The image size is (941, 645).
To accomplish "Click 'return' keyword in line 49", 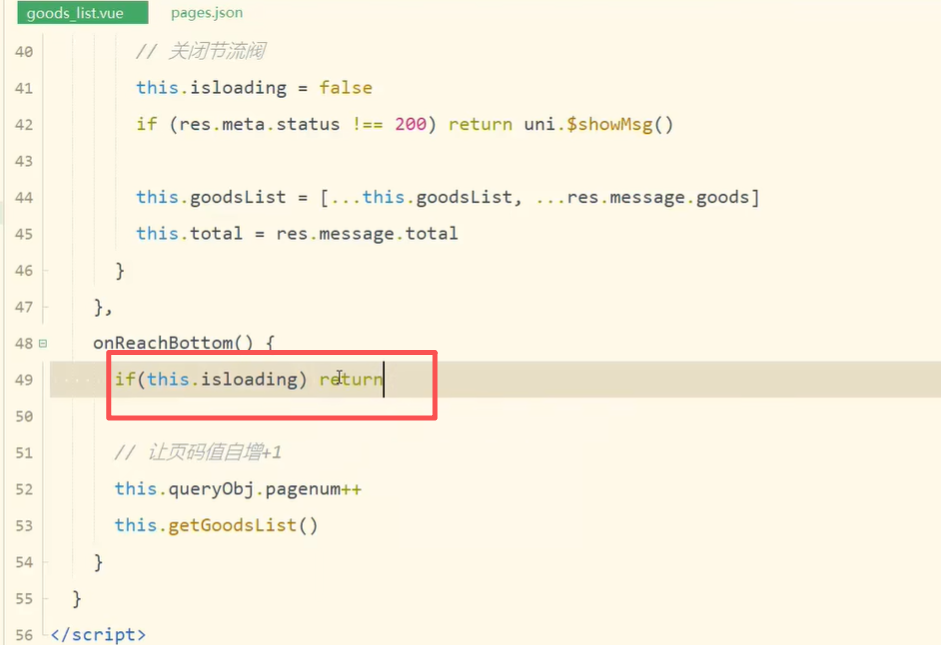I will pos(350,379).
